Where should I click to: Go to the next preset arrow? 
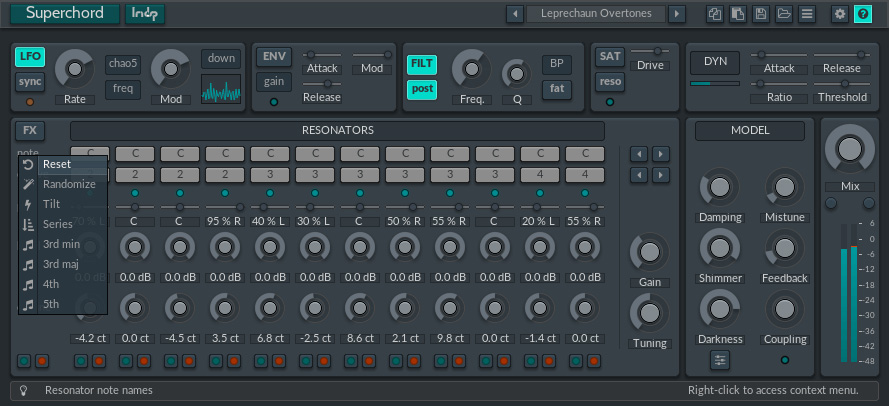point(677,14)
